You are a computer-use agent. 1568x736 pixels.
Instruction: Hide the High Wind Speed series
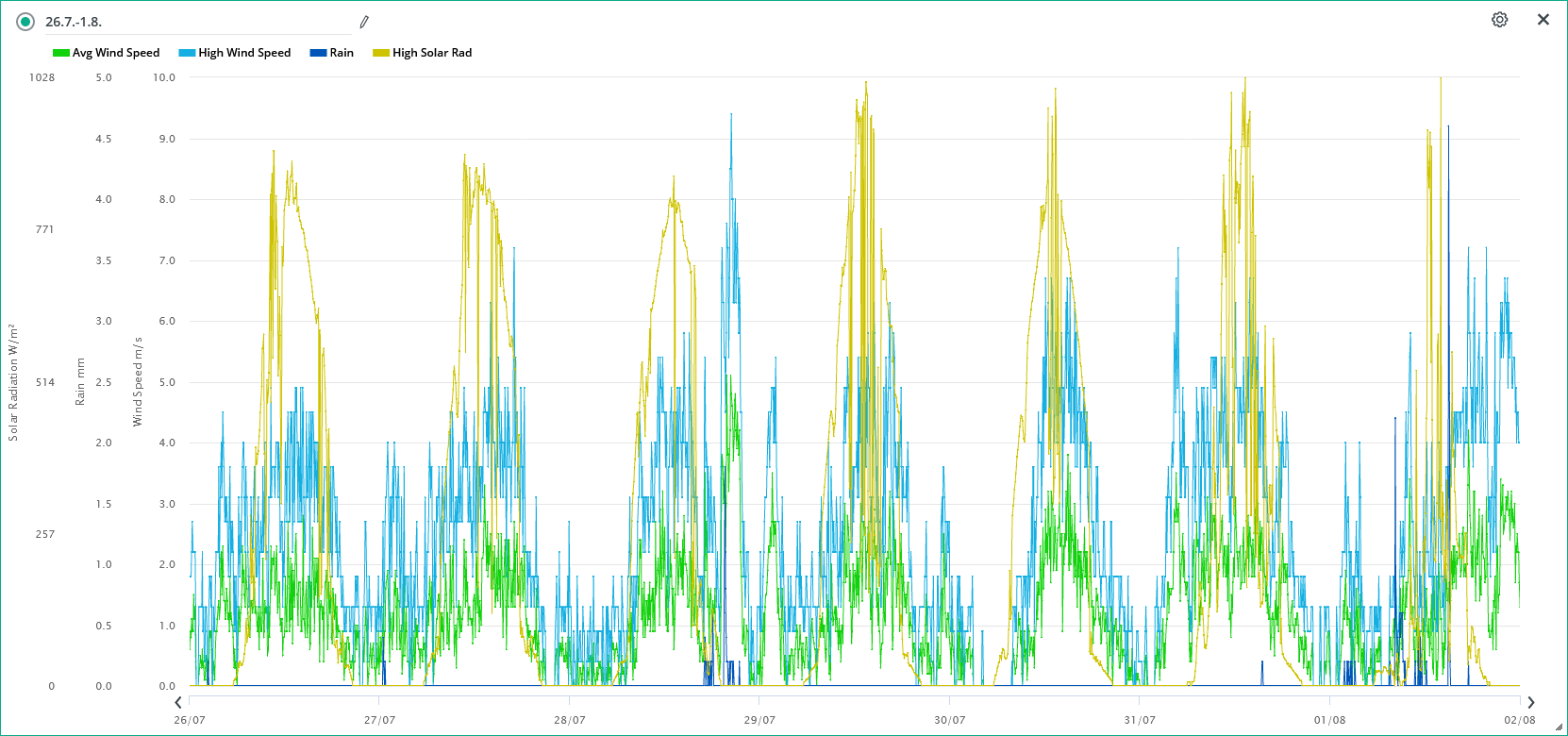tap(235, 53)
